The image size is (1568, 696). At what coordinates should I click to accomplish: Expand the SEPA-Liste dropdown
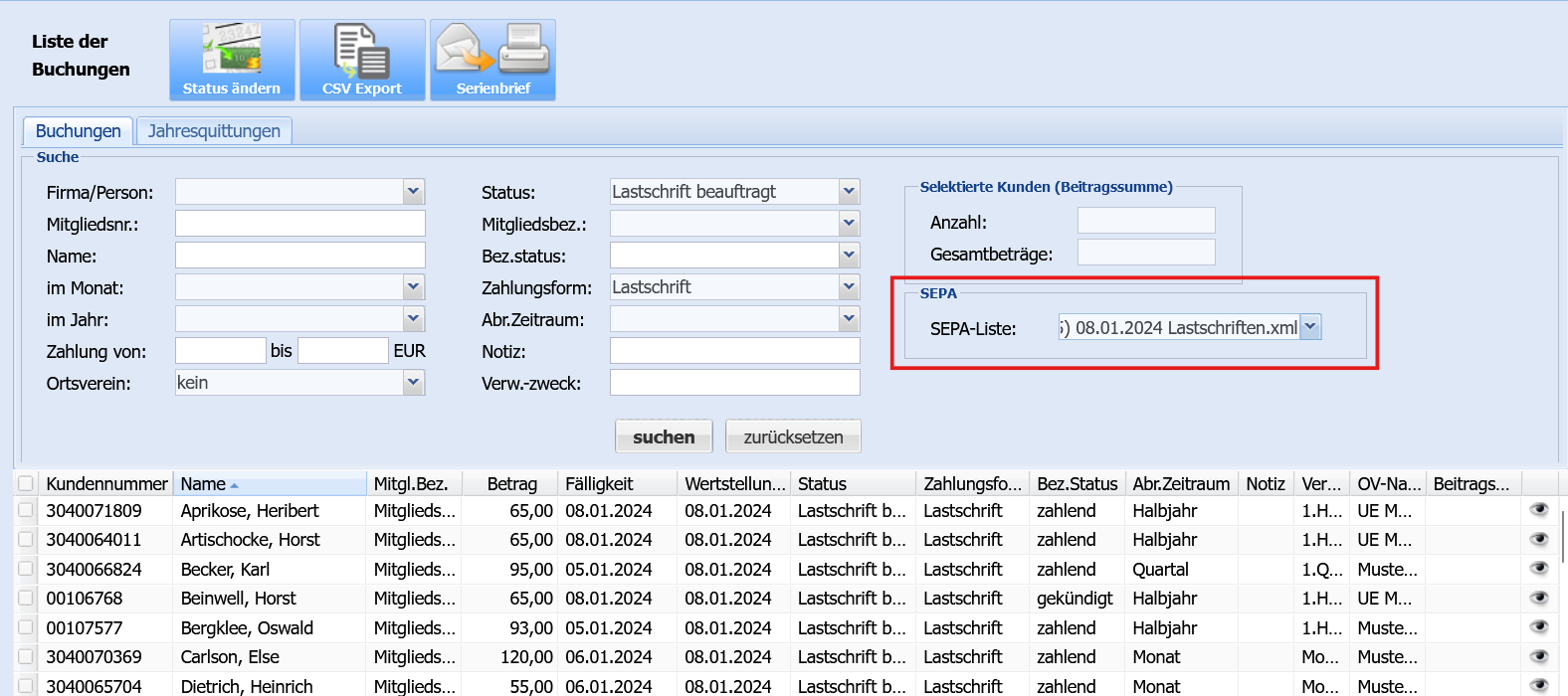(x=1310, y=327)
